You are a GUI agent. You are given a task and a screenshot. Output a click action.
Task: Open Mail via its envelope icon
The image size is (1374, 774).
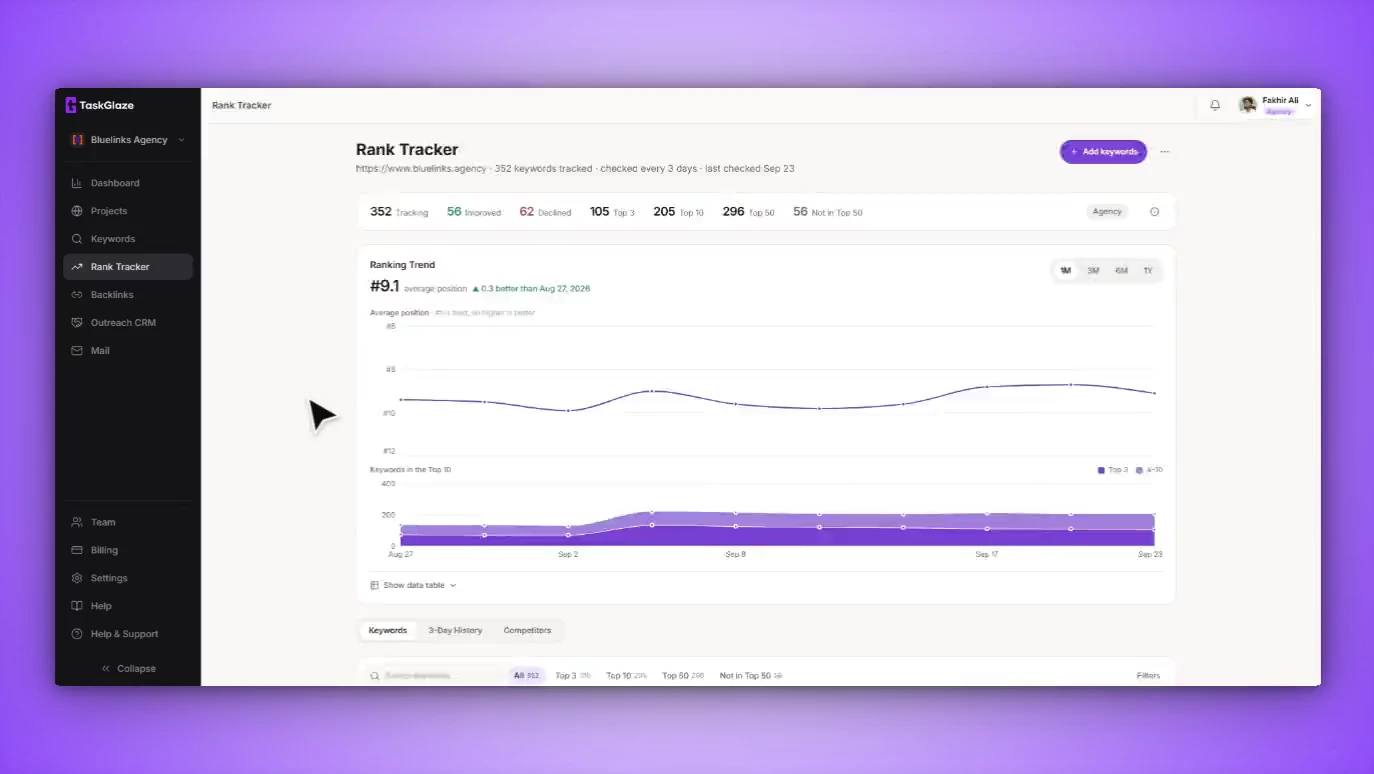pos(77,351)
